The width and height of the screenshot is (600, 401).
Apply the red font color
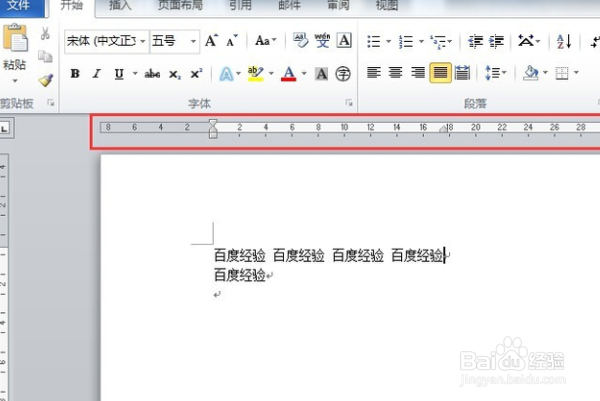289,73
